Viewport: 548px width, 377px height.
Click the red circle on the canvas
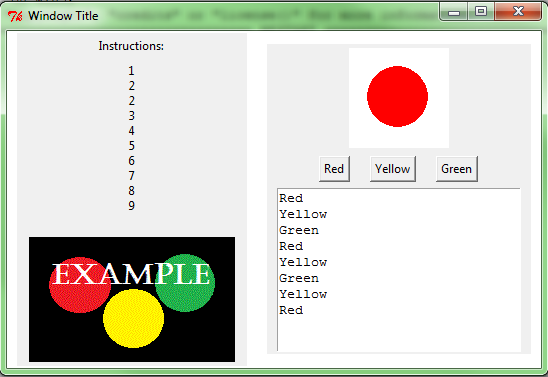397,96
